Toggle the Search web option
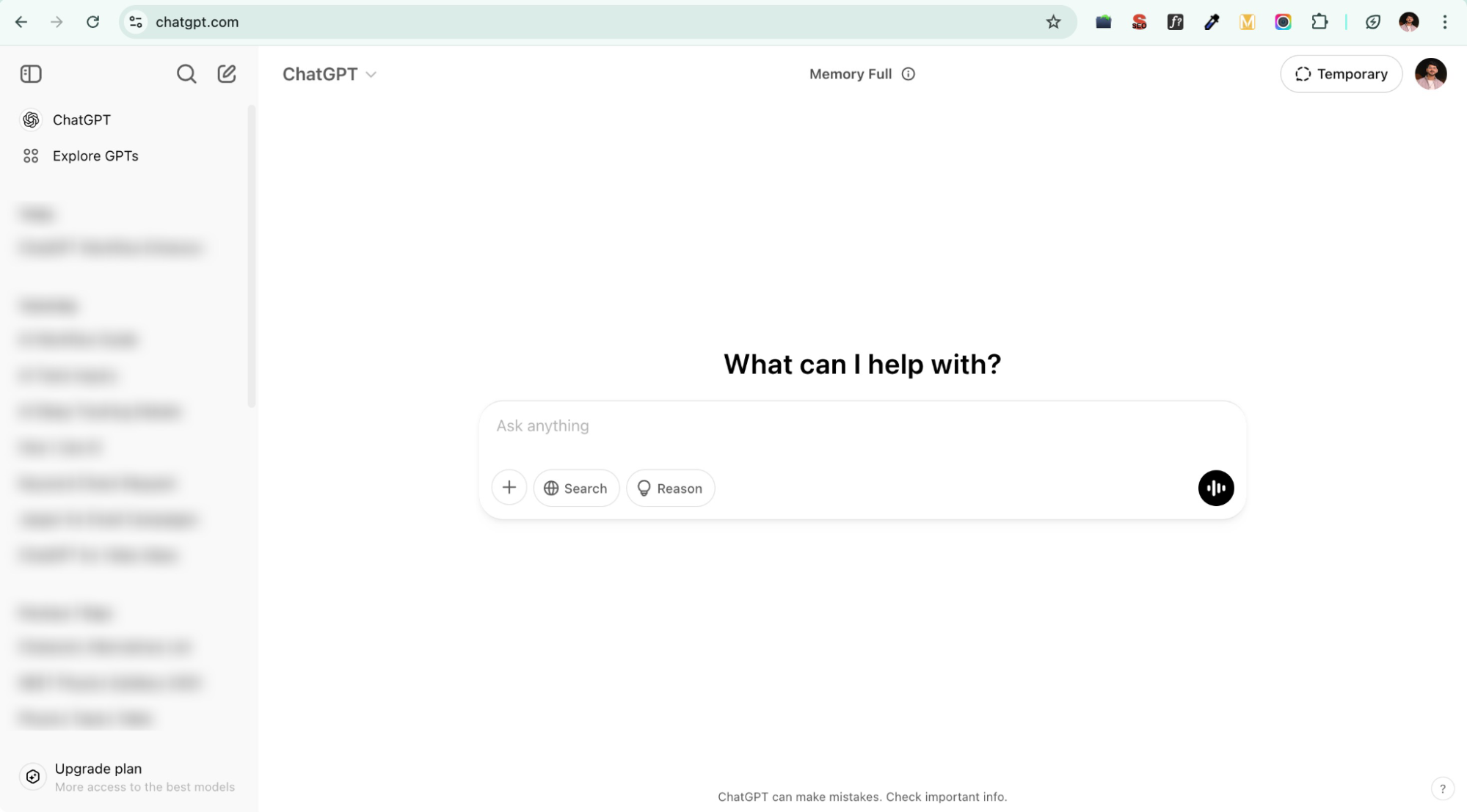The image size is (1467, 812). 576,489
